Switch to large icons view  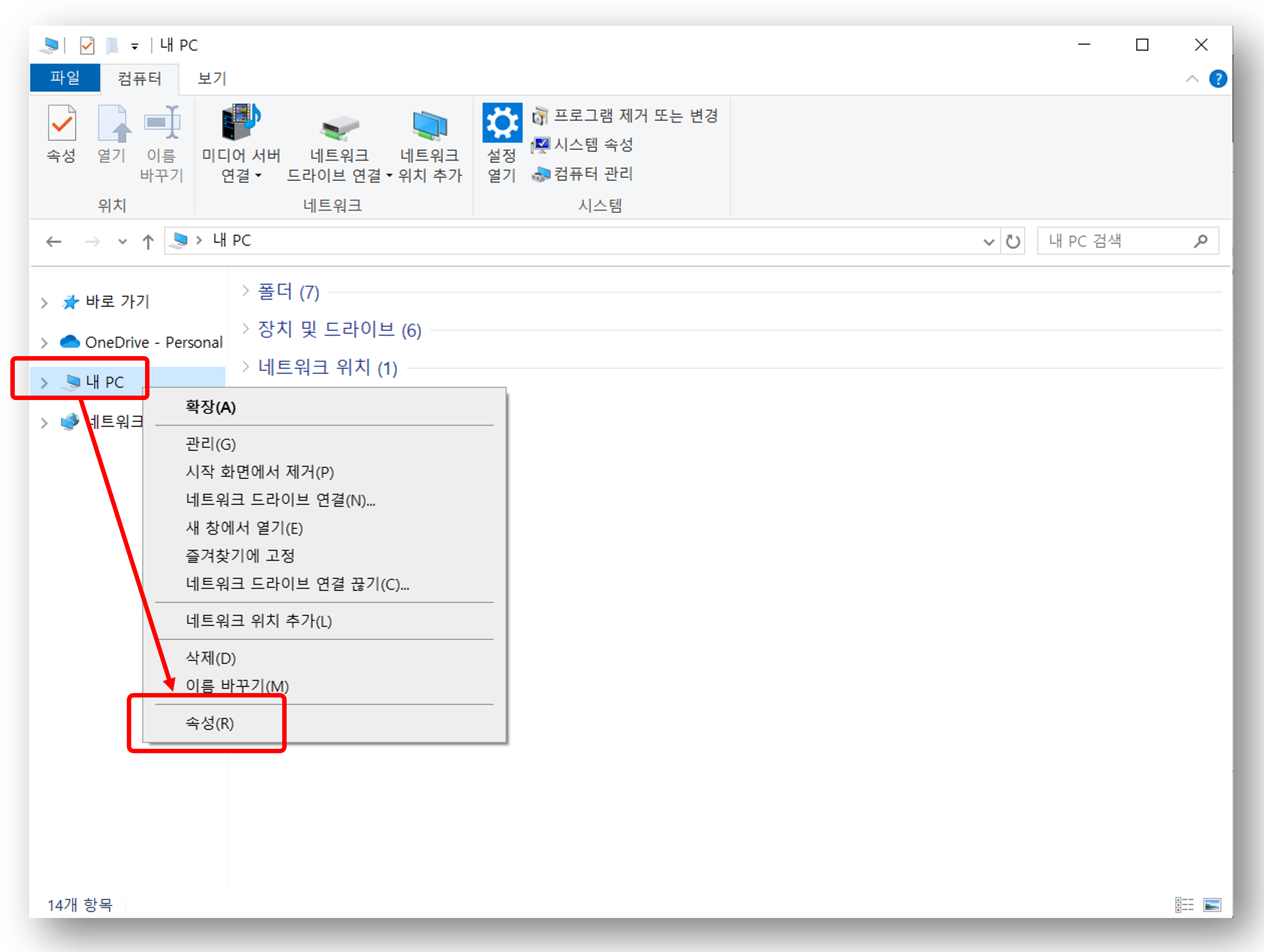tap(1212, 905)
